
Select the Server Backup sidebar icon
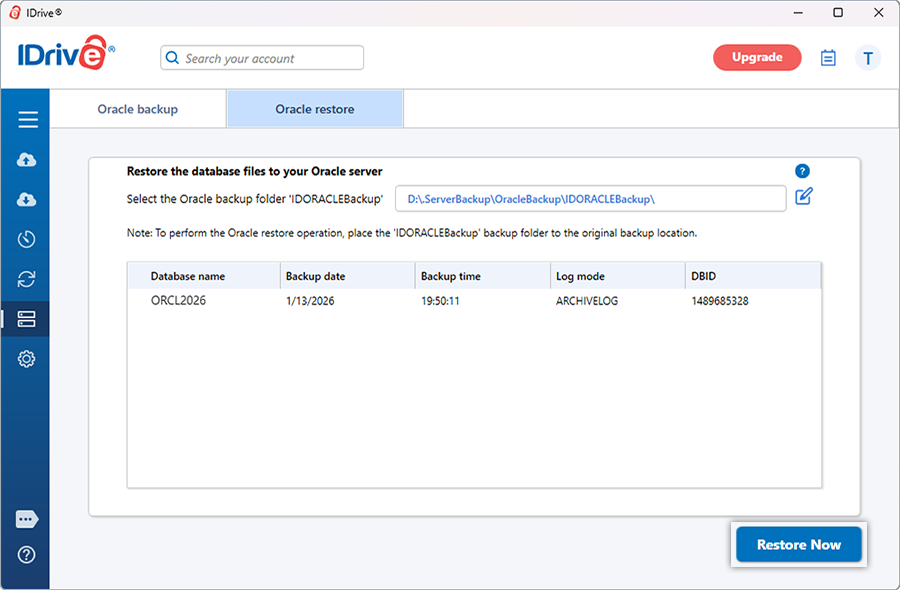(x=27, y=319)
